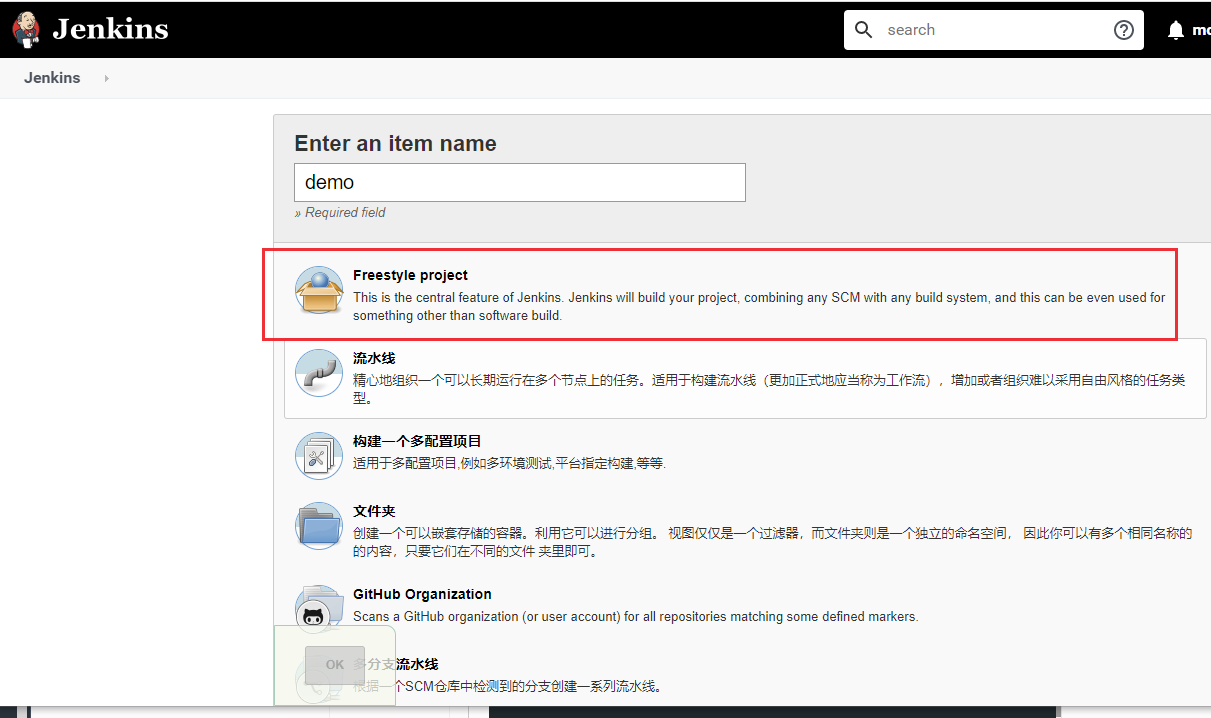
Task: Select the 文件夹 folder icon
Action: [x=319, y=526]
